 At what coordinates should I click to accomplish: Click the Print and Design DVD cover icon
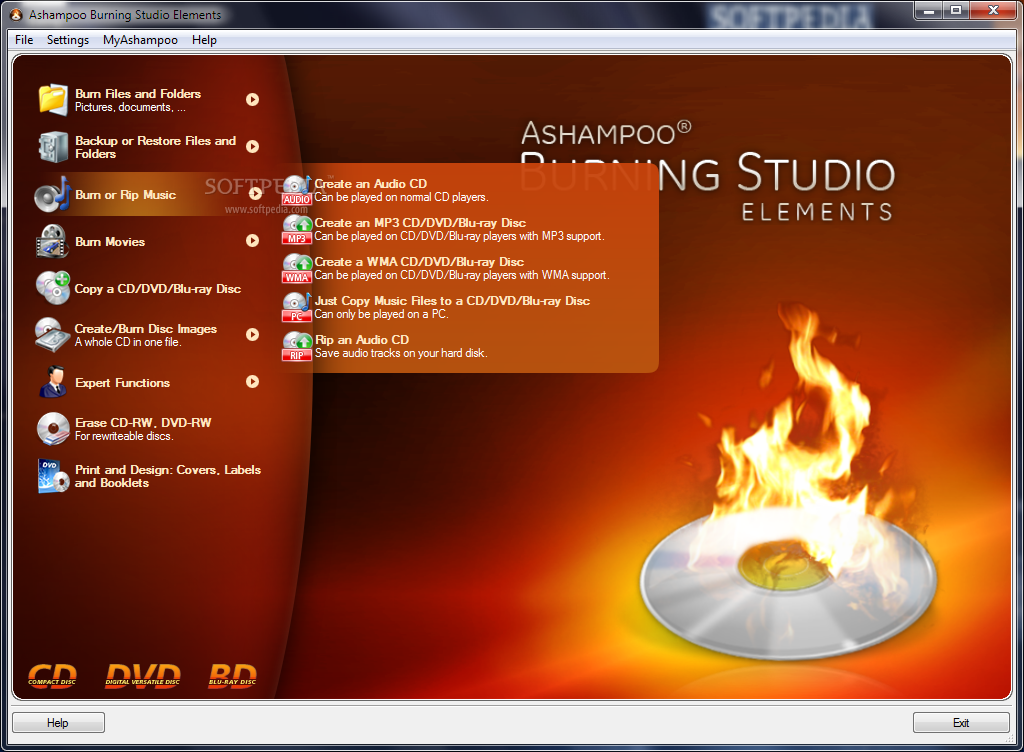[53, 476]
